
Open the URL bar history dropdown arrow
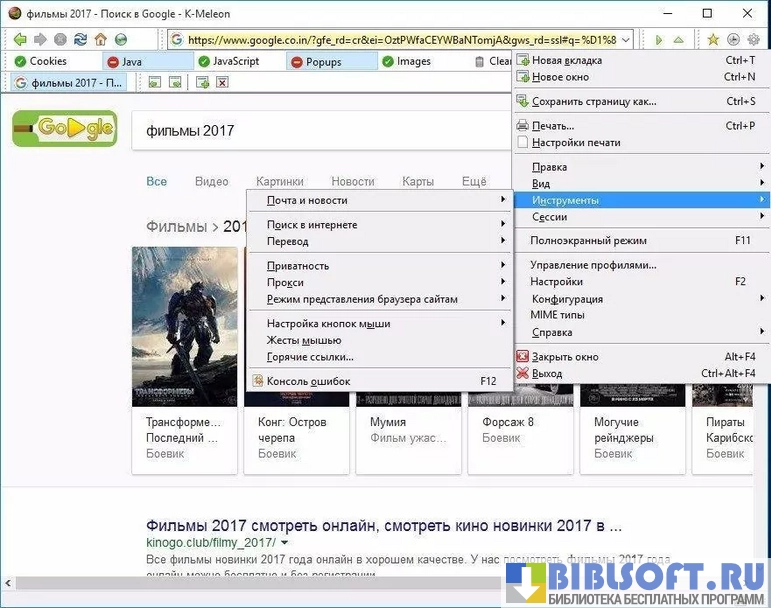tap(626, 40)
